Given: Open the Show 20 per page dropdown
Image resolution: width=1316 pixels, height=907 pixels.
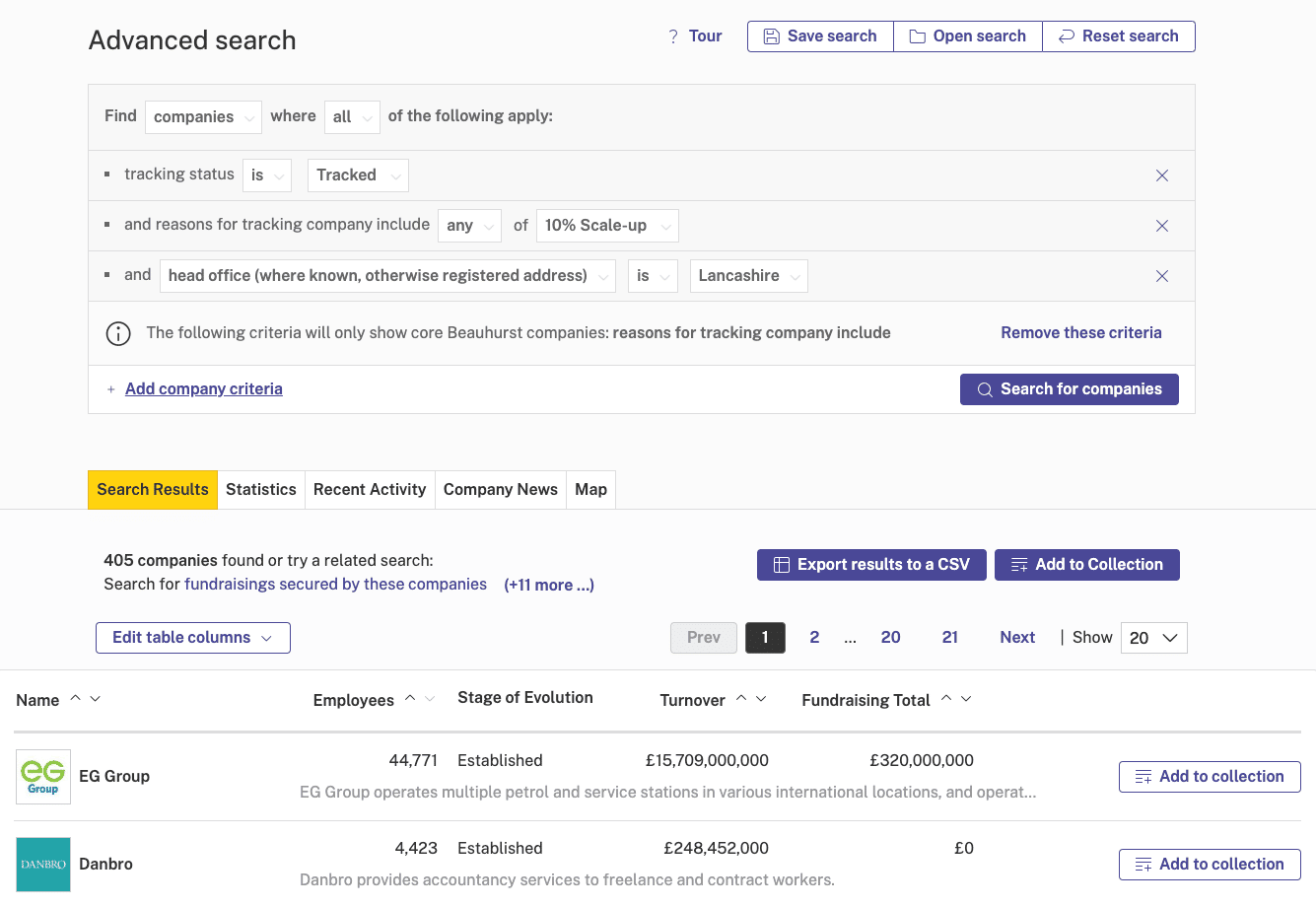Looking at the screenshot, I should click(1154, 638).
